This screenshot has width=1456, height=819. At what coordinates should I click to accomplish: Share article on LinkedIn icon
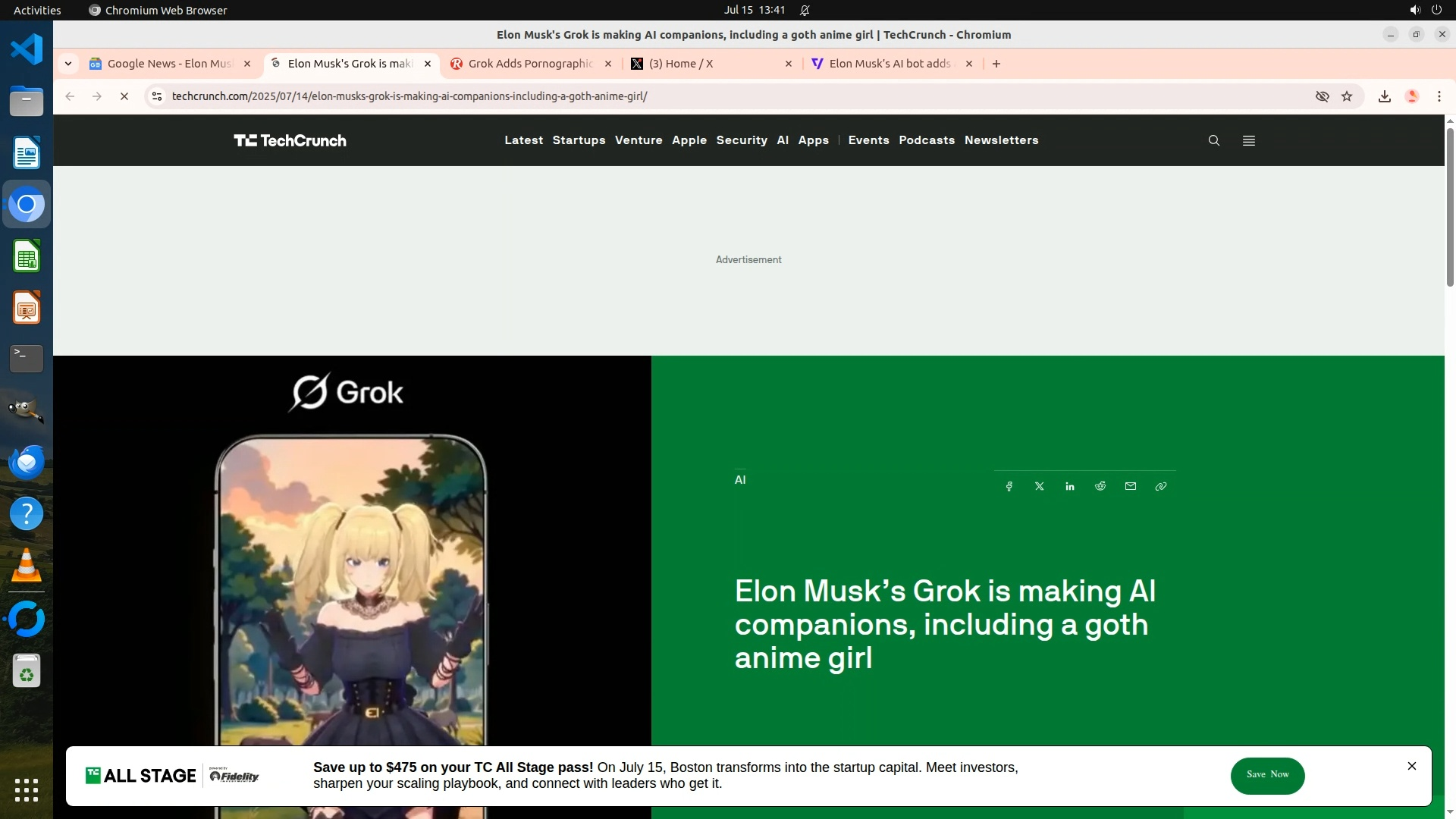click(1069, 486)
